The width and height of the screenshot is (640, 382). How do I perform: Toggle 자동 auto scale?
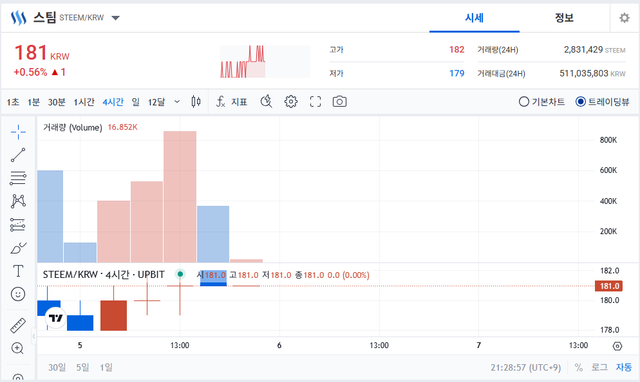(x=624, y=367)
